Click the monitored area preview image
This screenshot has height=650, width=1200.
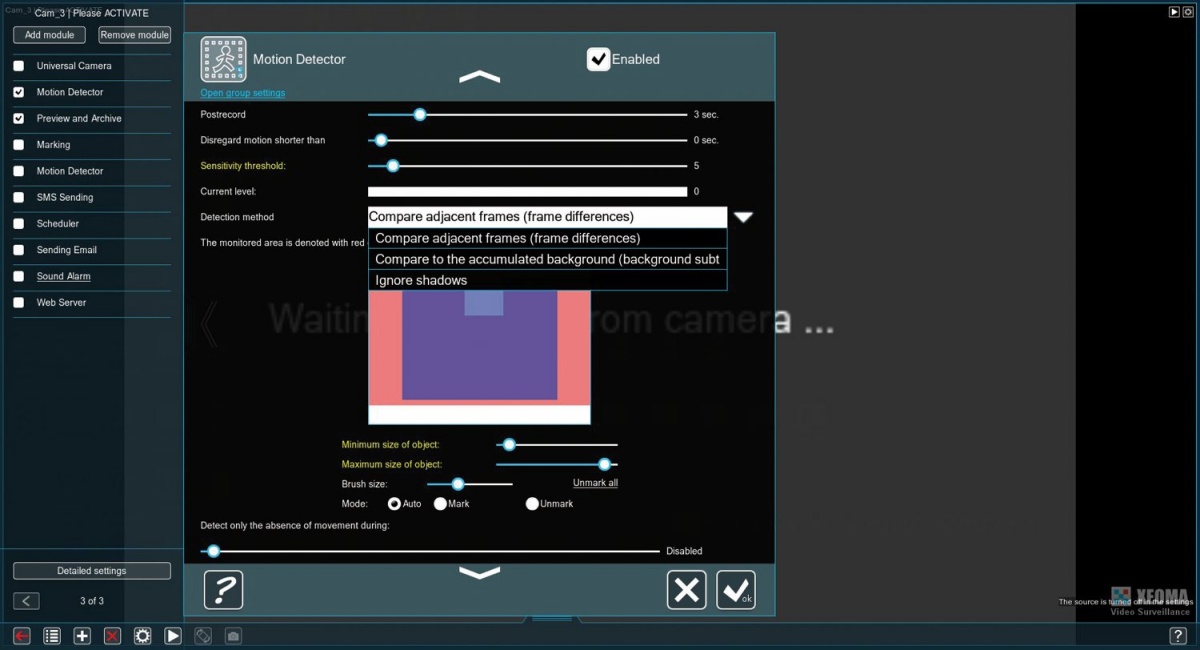(479, 357)
